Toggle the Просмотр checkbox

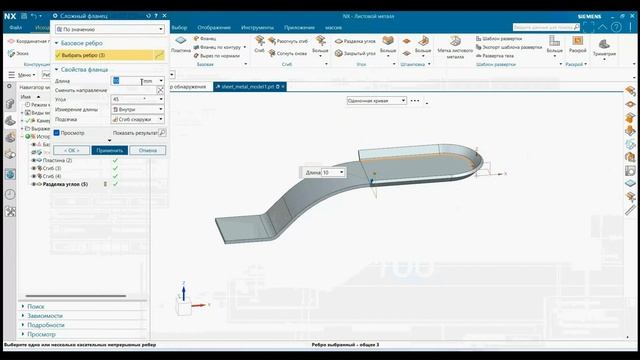point(57,133)
